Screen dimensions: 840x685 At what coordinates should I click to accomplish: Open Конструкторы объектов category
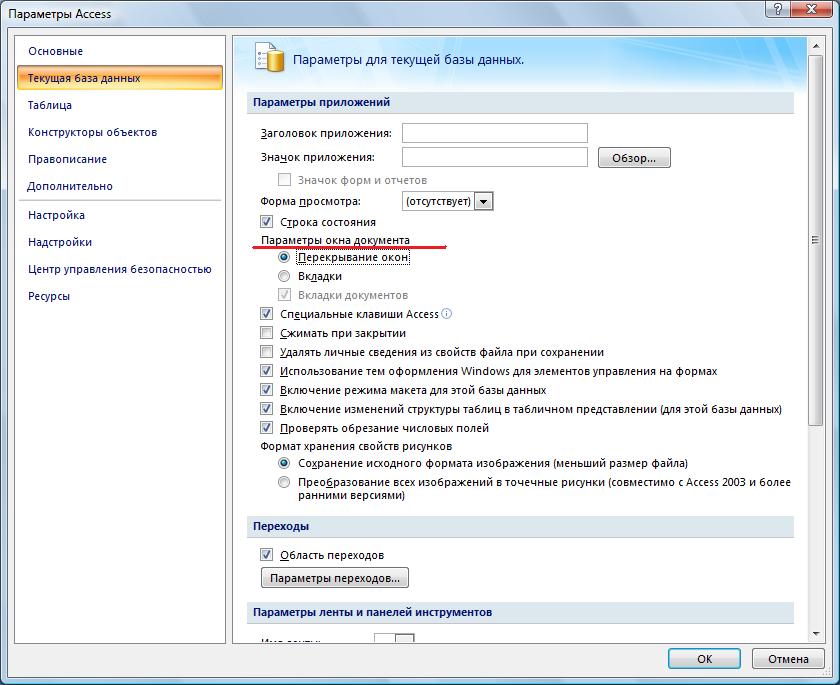(x=119, y=132)
